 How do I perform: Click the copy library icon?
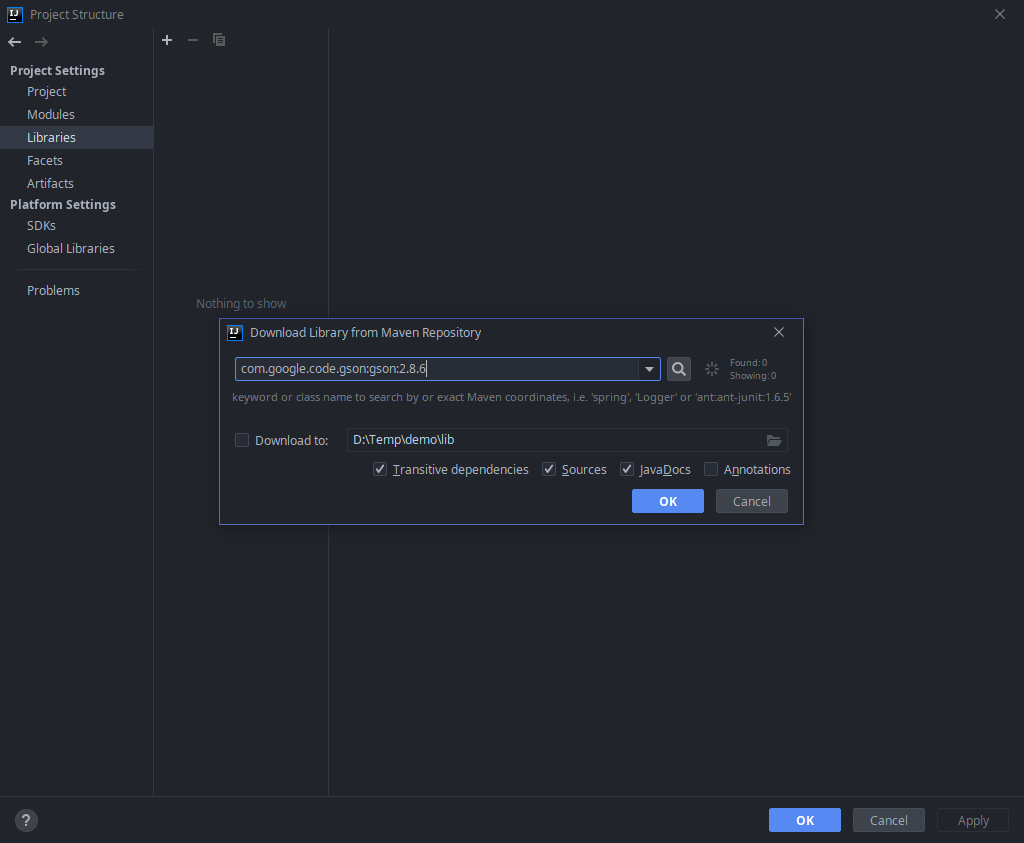(x=219, y=40)
